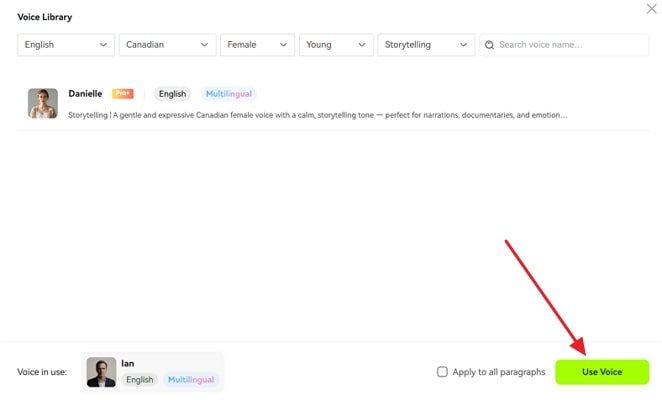Click the Danielle voice name
Viewport: 662px width, 400px height.
[x=85, y=93]
